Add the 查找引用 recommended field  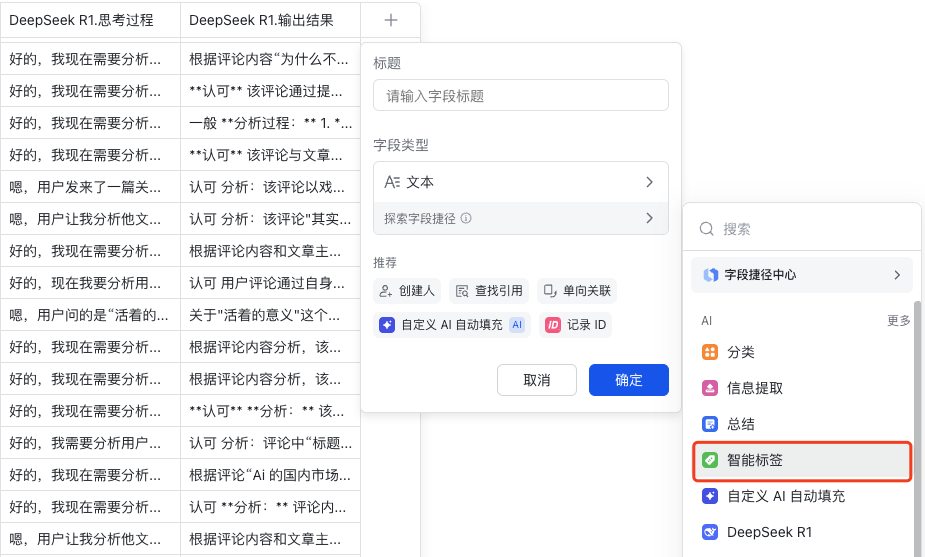[x=489, y=291]
